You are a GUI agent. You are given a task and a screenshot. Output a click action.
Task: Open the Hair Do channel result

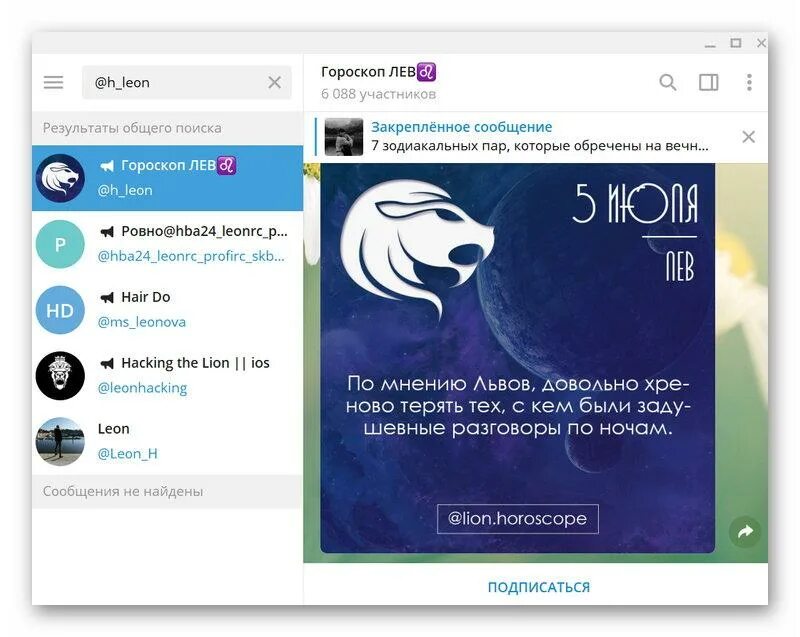[x=167, y=310]
